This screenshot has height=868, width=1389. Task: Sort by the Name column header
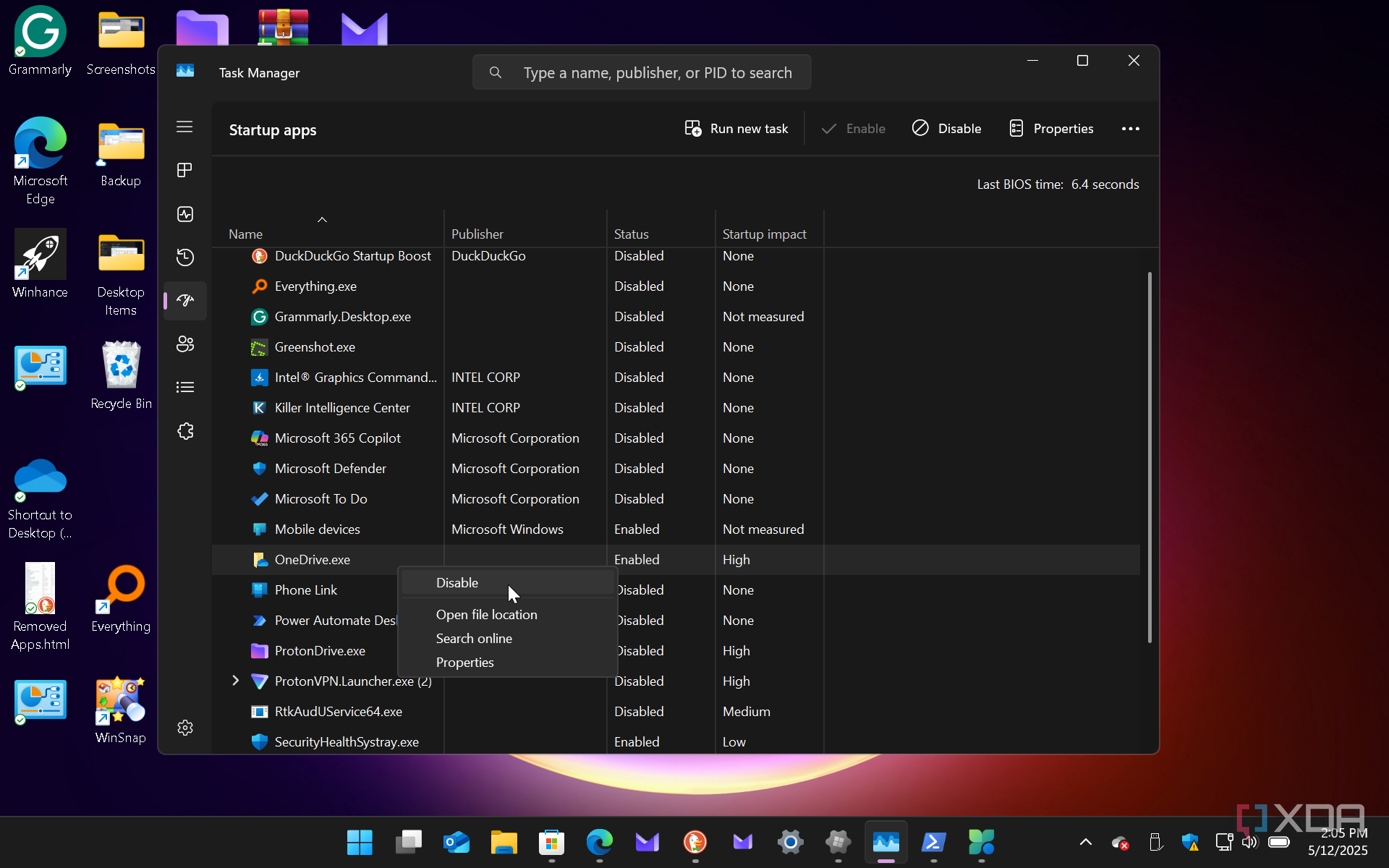click(x=246, y=234)
